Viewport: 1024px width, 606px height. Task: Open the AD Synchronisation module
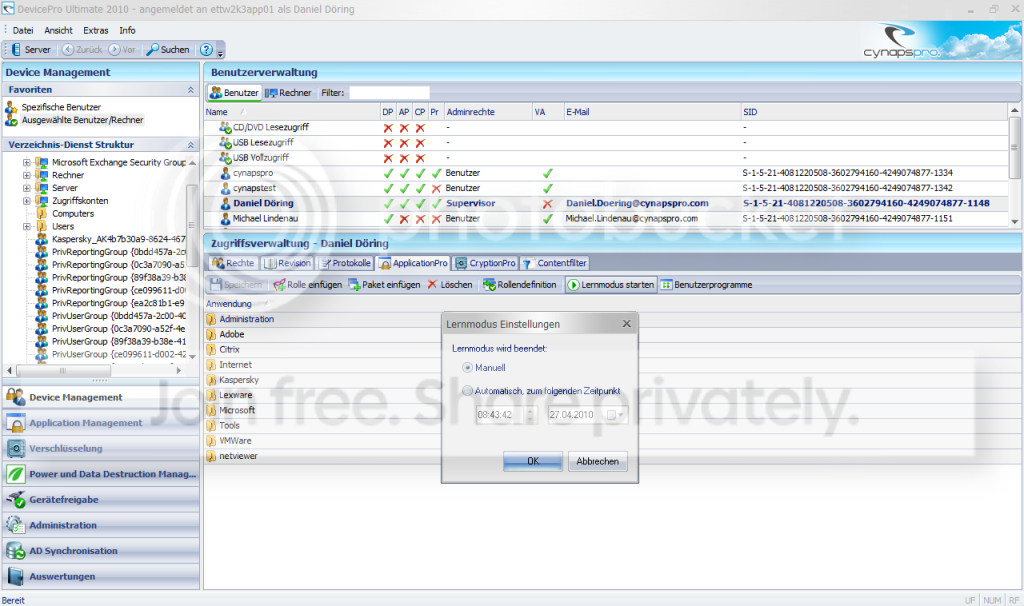point(101,550)
